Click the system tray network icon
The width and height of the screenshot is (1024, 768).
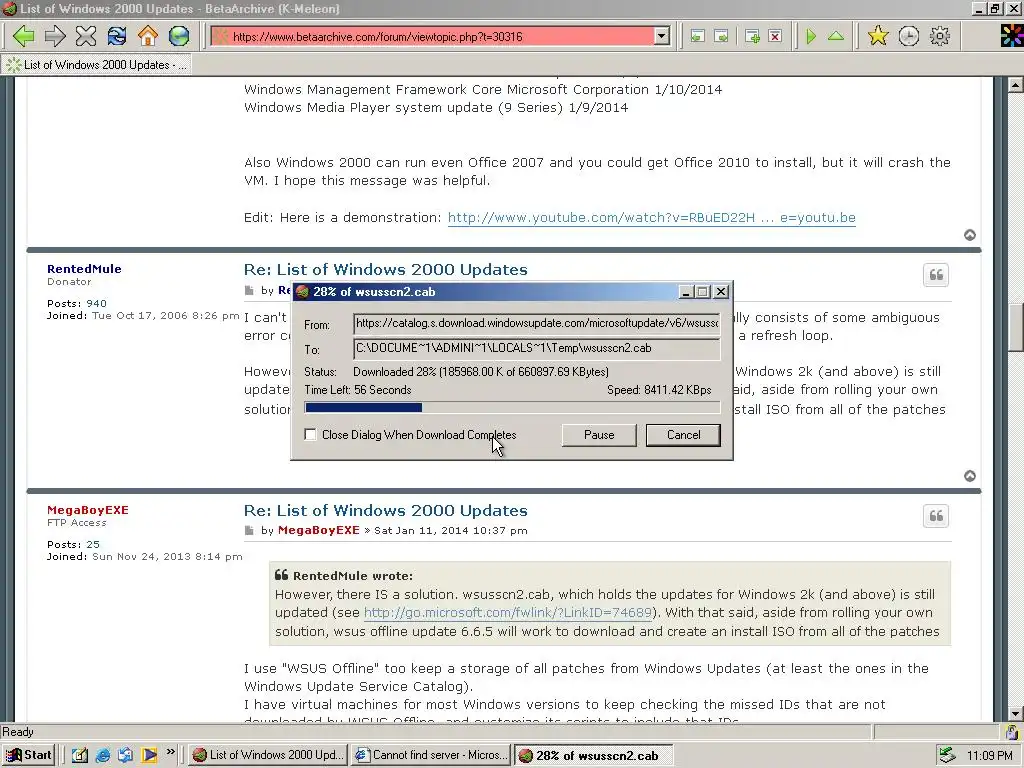click(x=947, y=755)
